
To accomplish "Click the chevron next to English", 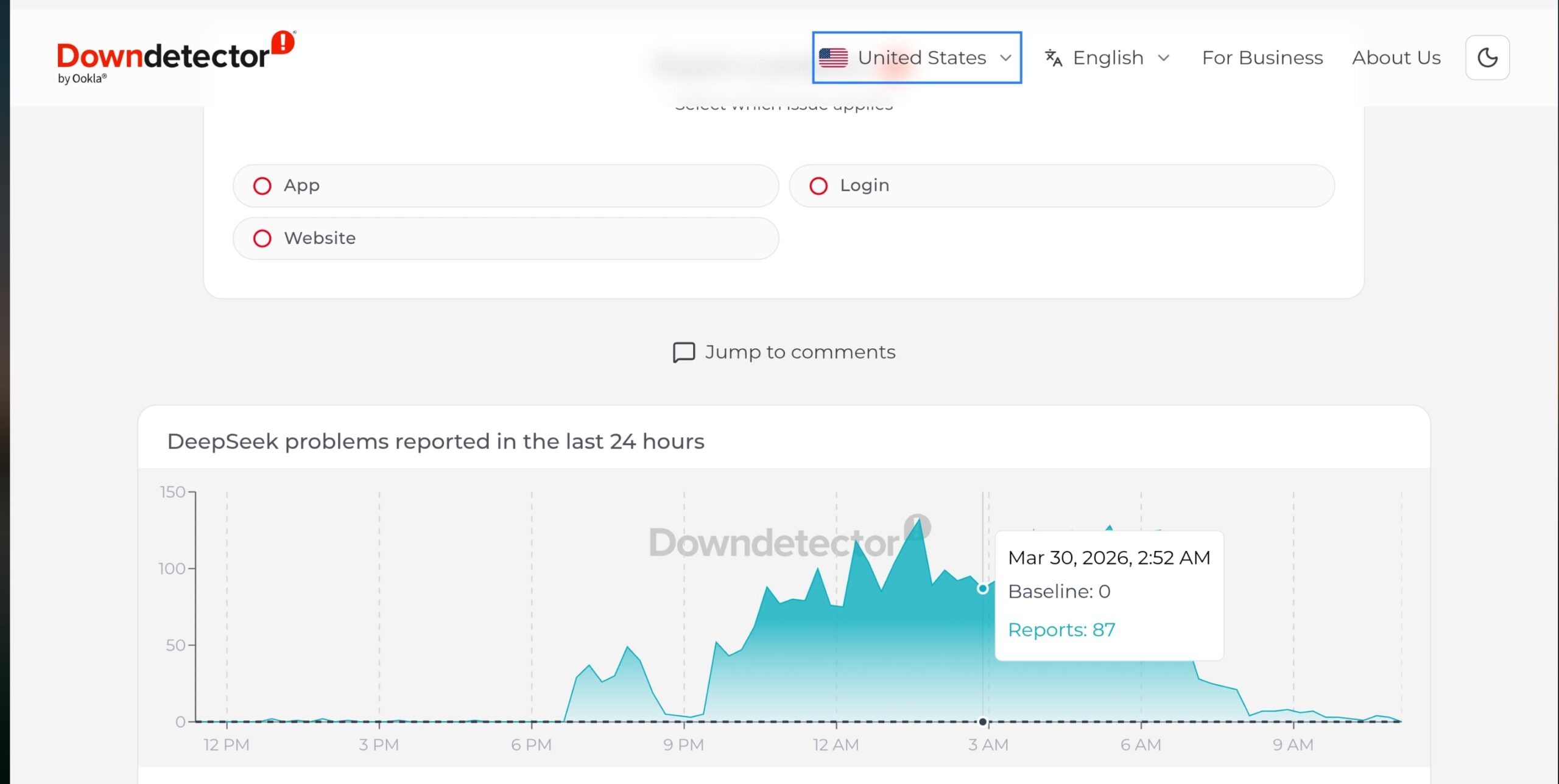I will (x=1163, y=58).
